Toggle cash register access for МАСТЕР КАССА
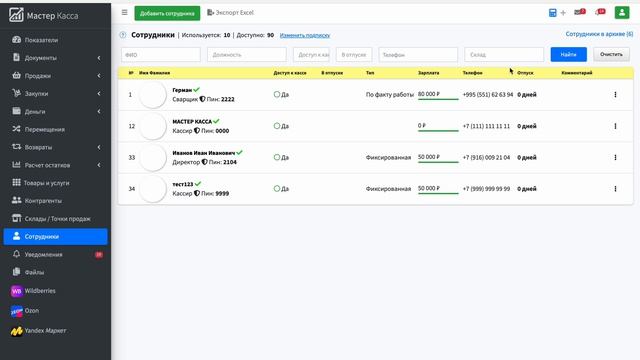This screenshot has height=360, width=640. pyautogui.click(x=277, y=126)
